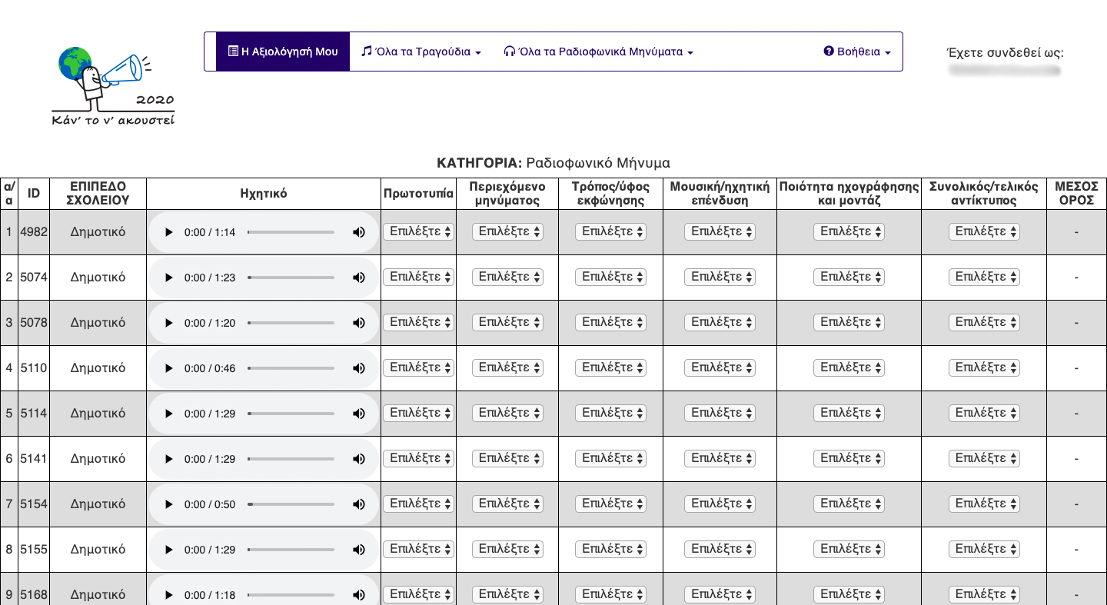Screen dimensions: 1107x605
Task: Open Περιεχόμενο μηνύματος dropdown for ID 5078
Action: coord(507,322)
